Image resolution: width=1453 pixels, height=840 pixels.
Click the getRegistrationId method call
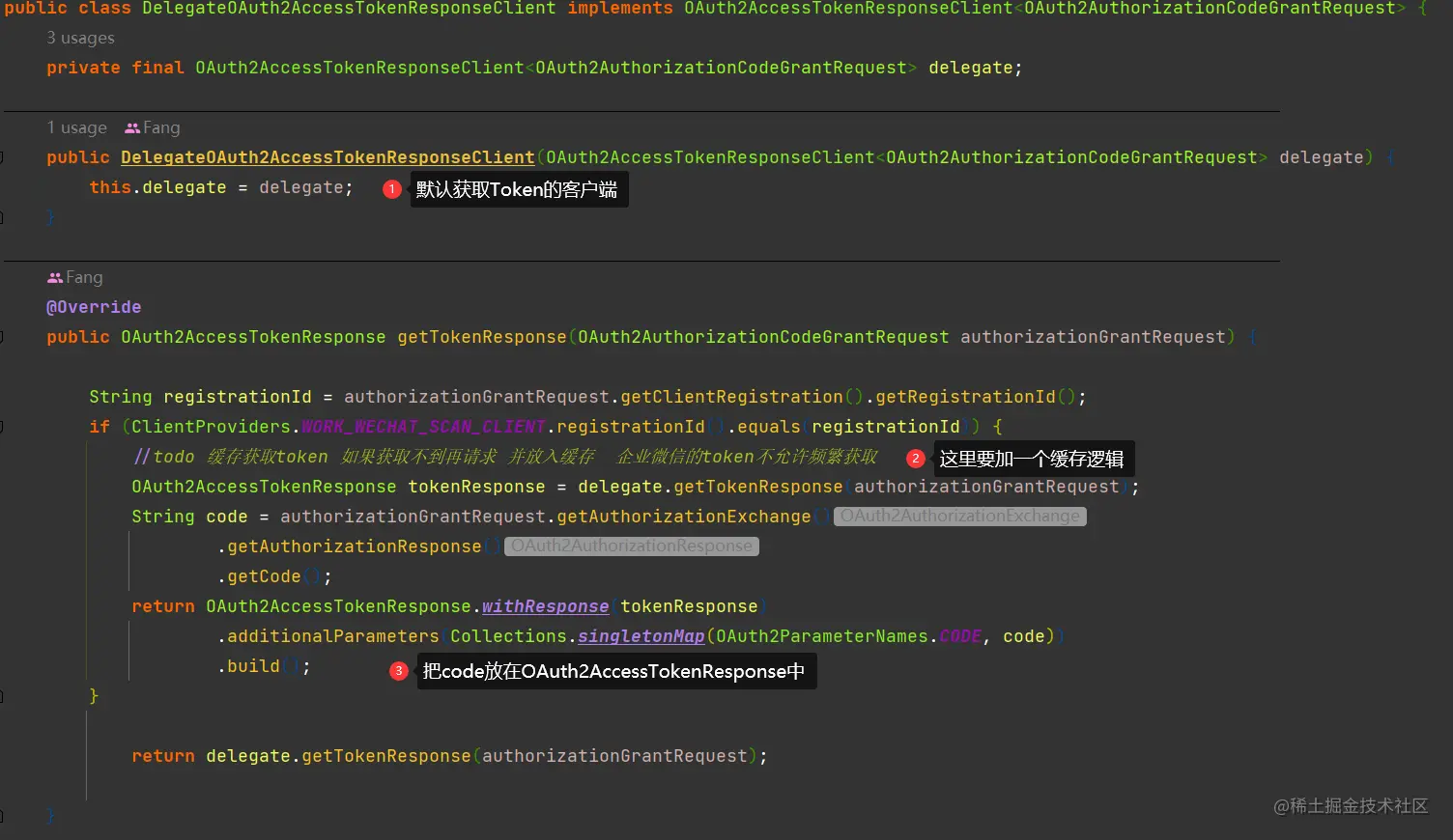965,397
